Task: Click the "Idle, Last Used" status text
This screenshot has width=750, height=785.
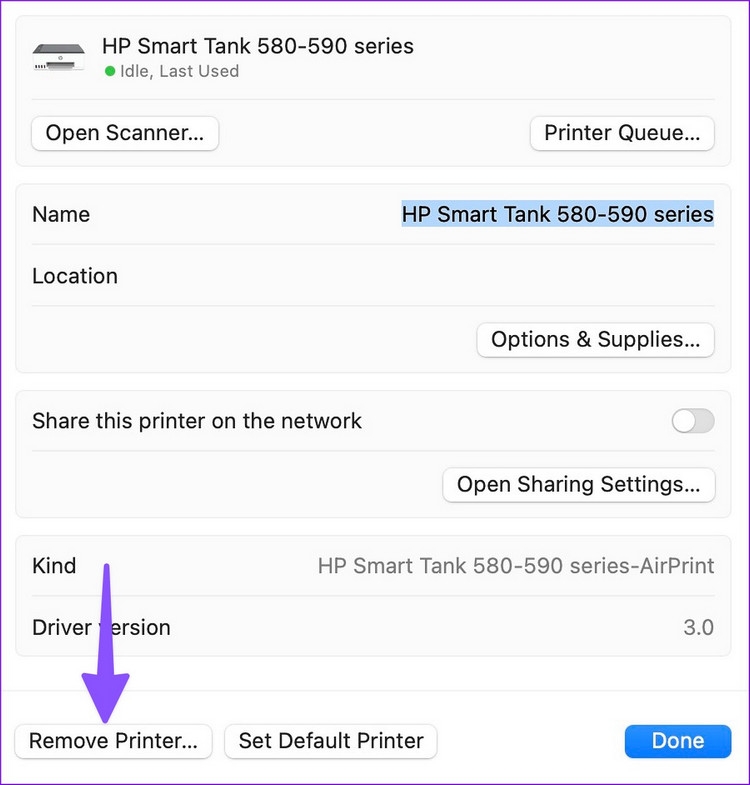Action: pos(179,71)
